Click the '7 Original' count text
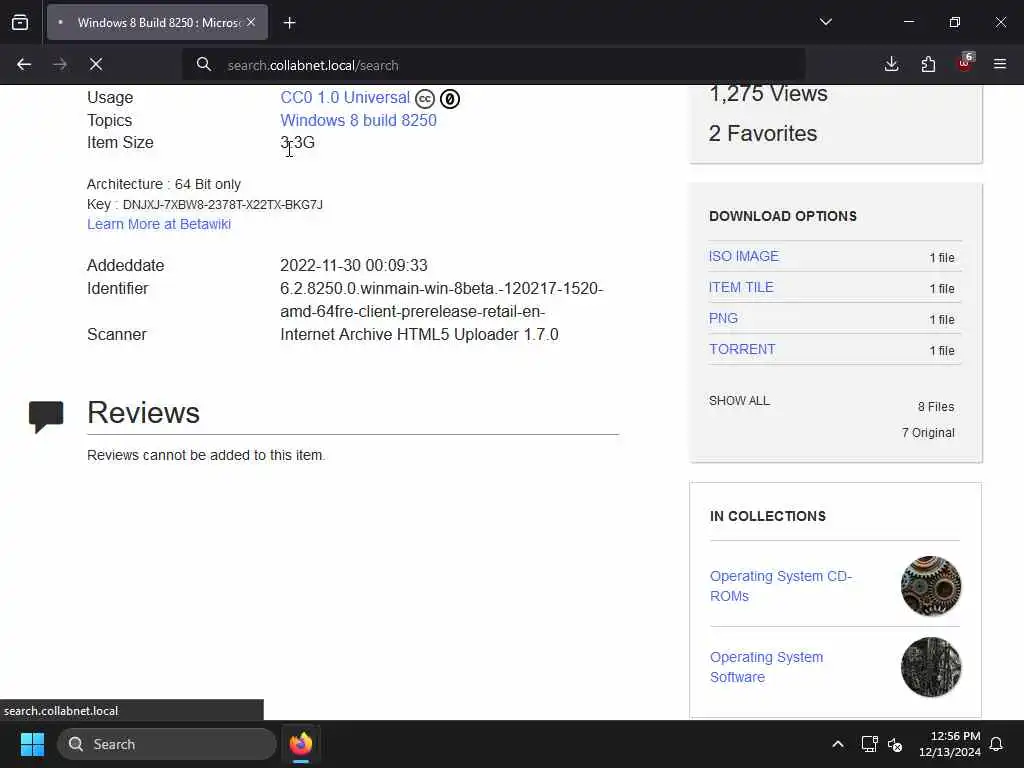Image resolution: width=1024 pixels, height=768 pixels. click(x=928, y=432)
